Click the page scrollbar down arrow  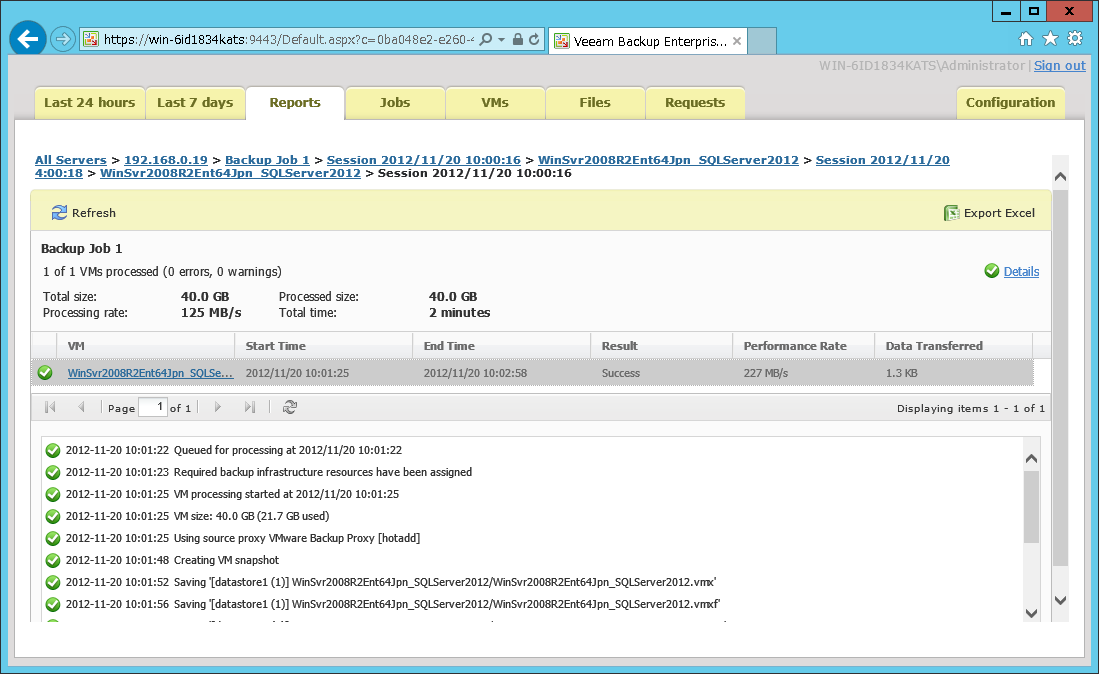[1060, 600]
